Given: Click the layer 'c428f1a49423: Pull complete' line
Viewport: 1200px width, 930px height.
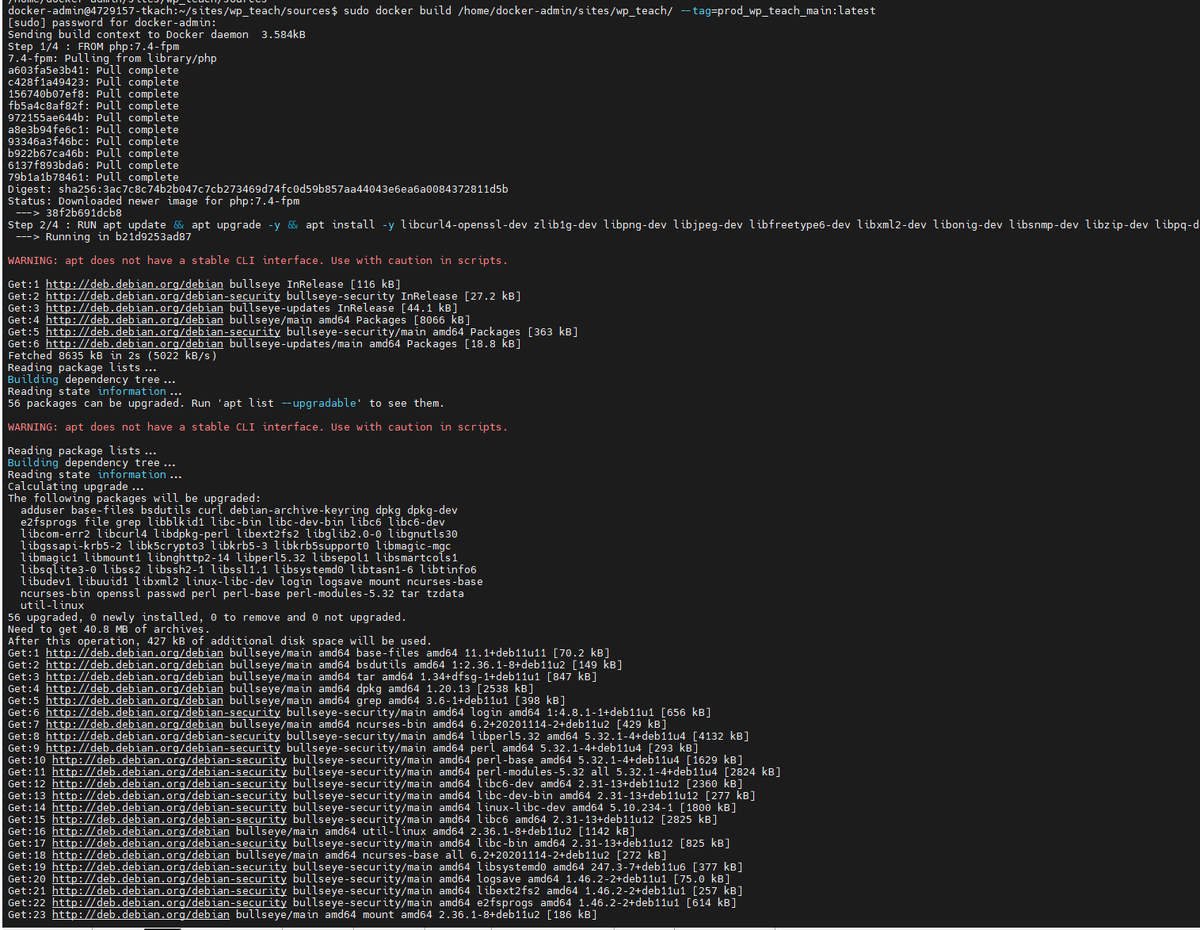Looking at the screenshot, I should click(93, 82).
